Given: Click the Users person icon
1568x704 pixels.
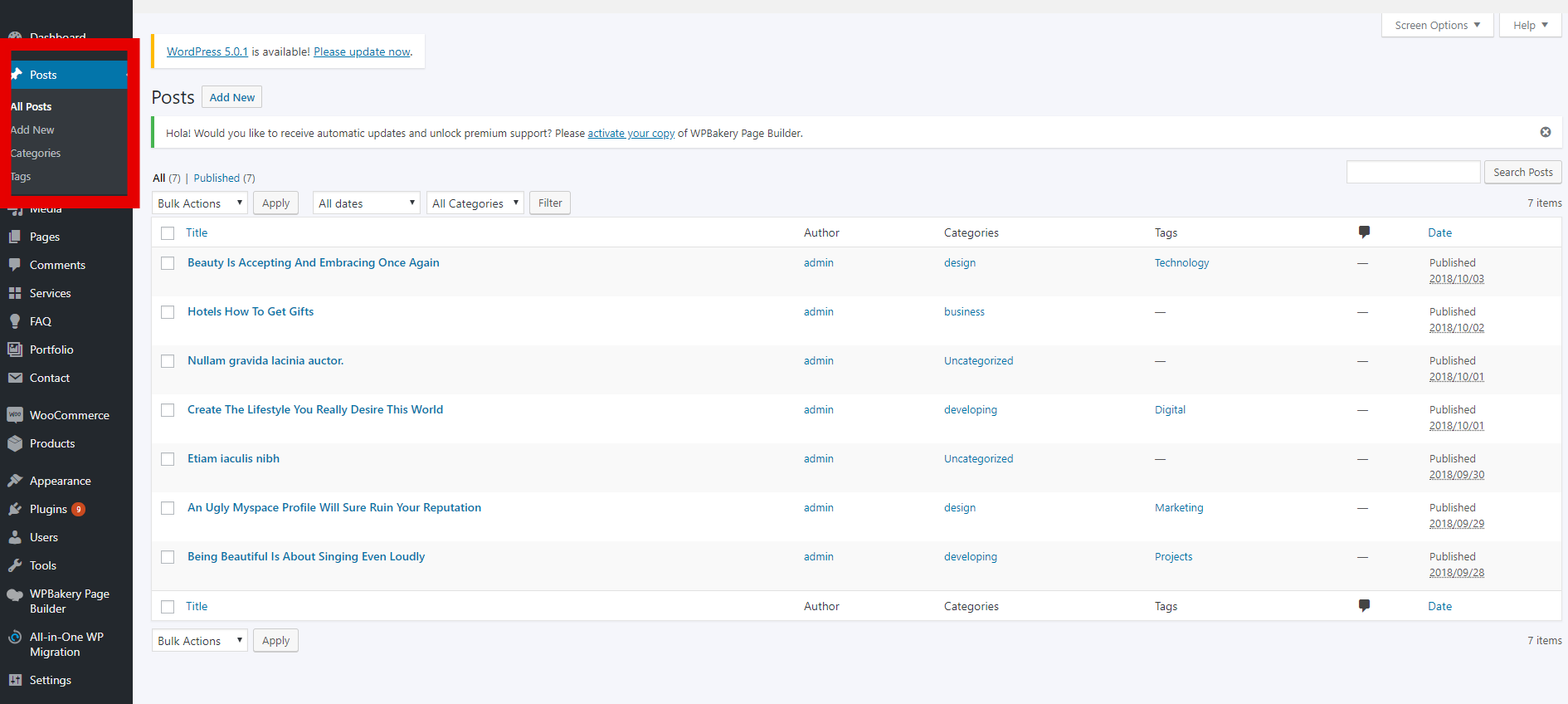Looking at the screenshot, I should pyautogui.click(x=15, y=537).
